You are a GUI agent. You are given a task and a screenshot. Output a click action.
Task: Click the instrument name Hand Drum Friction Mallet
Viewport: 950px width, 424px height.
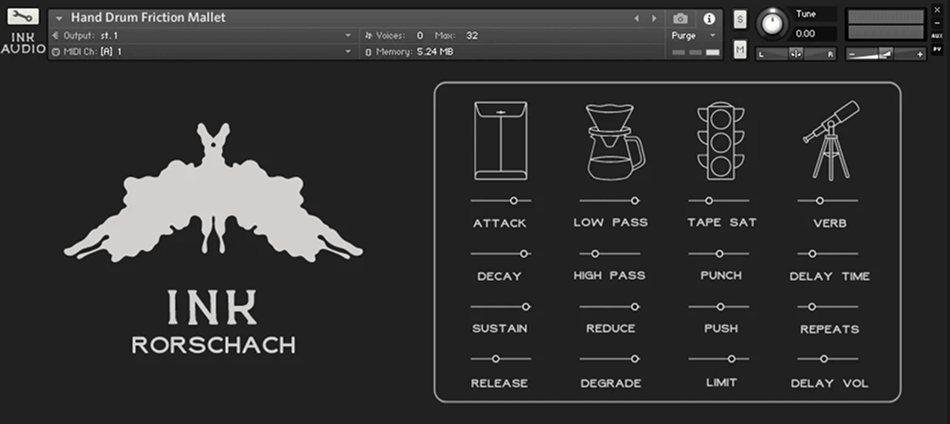(148, 18)
